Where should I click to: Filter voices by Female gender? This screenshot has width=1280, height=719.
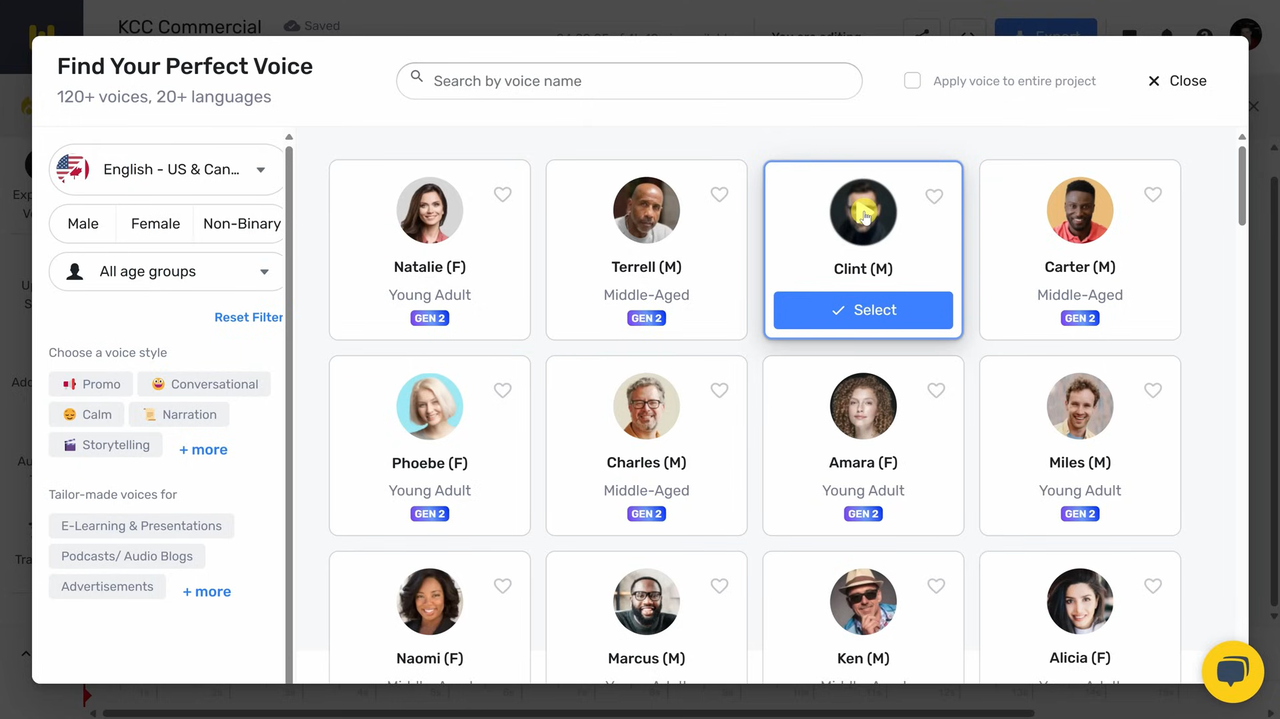pos(155,224)
